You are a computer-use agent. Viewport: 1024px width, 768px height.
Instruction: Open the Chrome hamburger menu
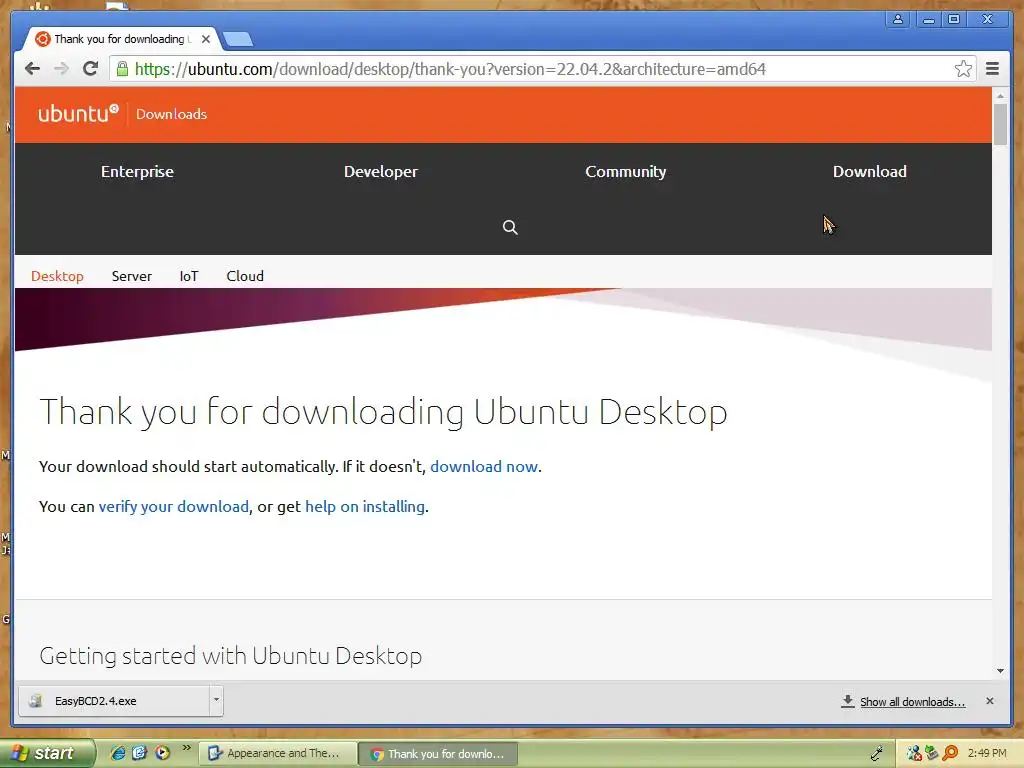(992, 69)
